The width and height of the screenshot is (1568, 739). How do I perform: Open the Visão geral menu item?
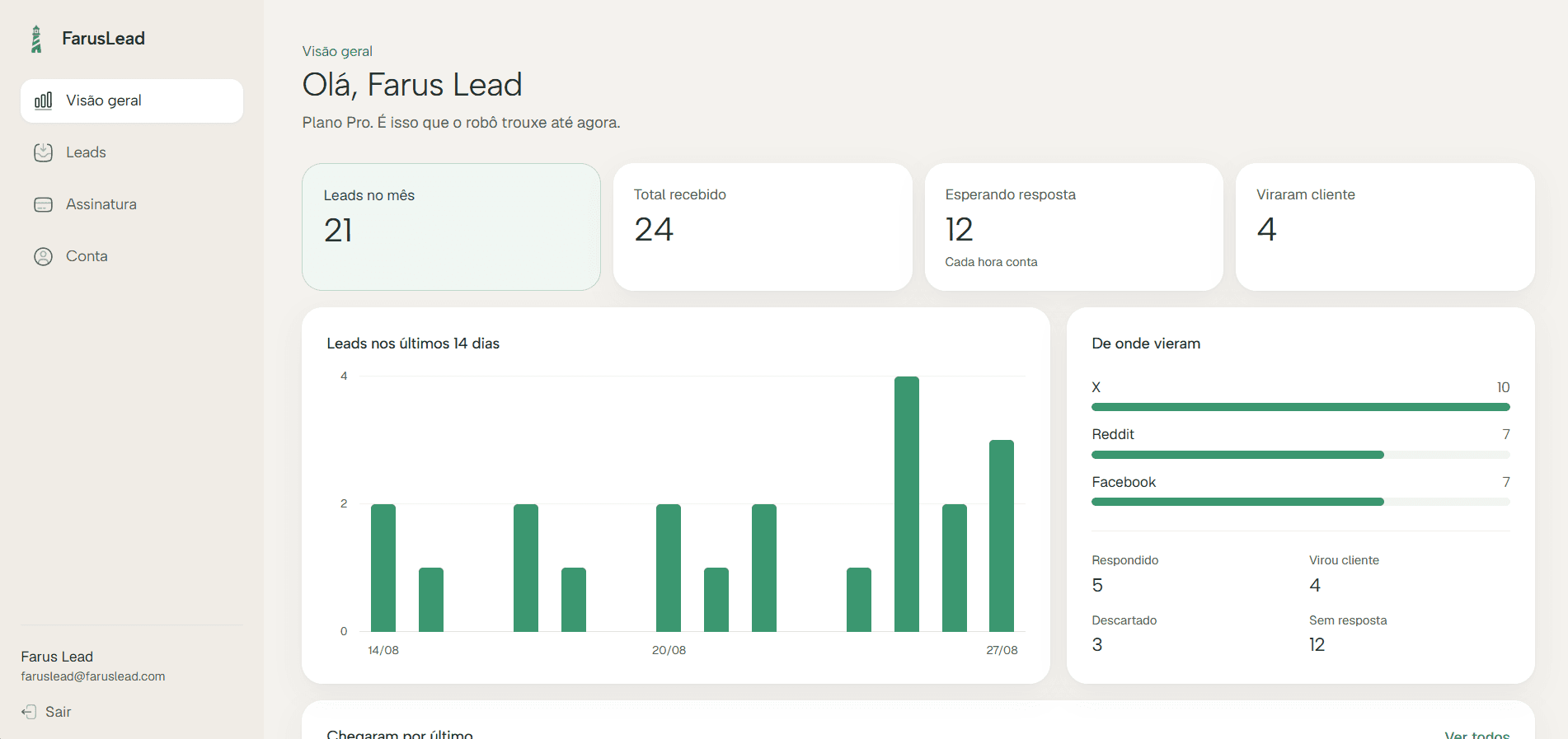132,101
